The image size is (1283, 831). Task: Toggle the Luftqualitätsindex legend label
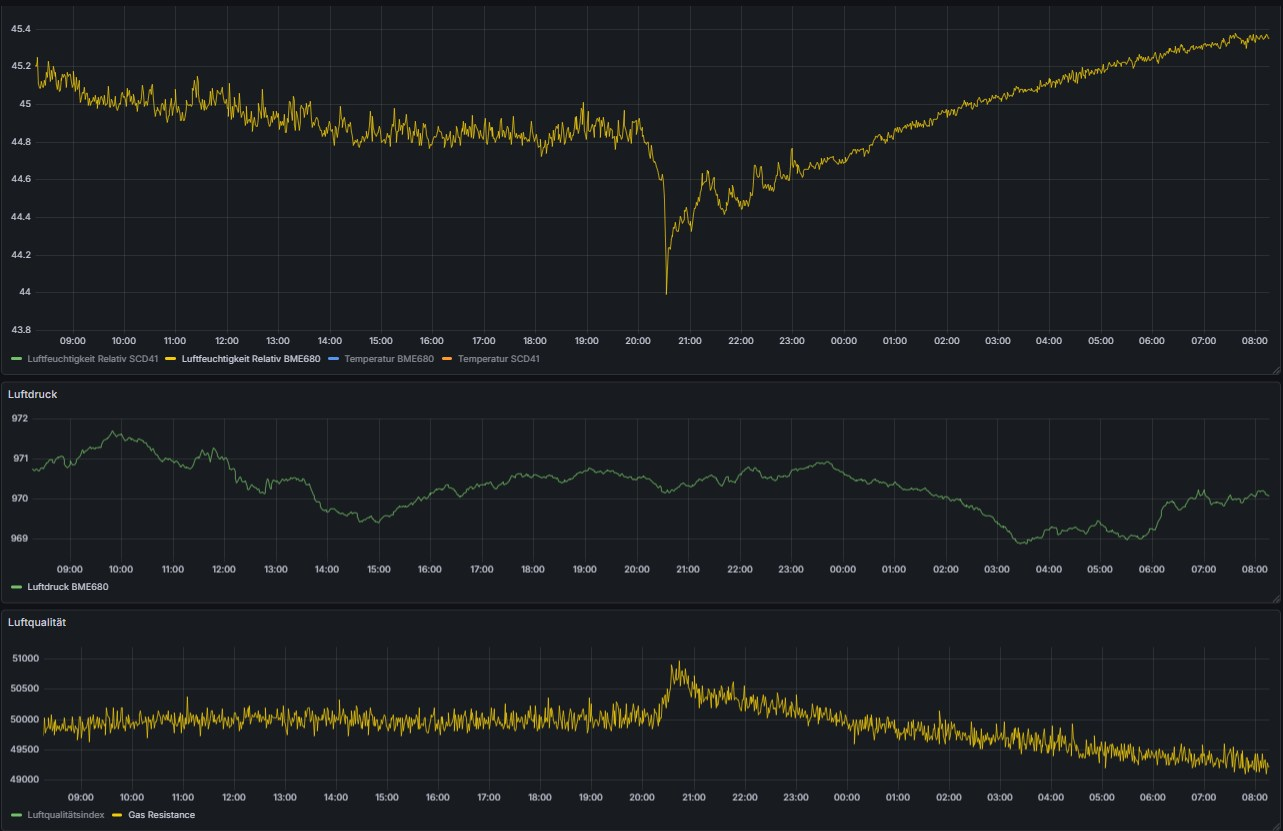click(65, 815)
